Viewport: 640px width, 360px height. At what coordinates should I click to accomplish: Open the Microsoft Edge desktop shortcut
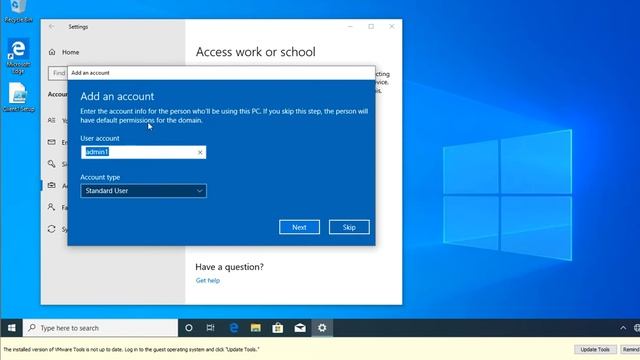pos(18,56)
